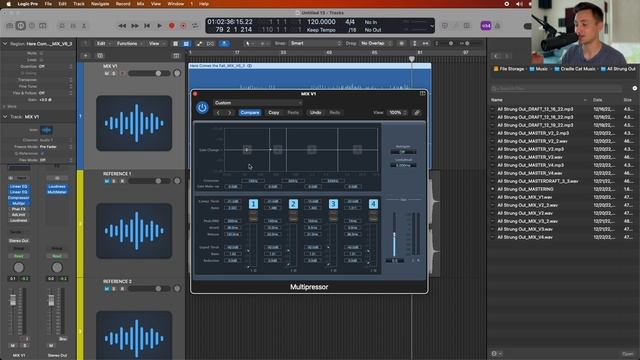Collapse the Region inspector disclosure triangle
Screen dimensions: 640x360
coord(5,44)
